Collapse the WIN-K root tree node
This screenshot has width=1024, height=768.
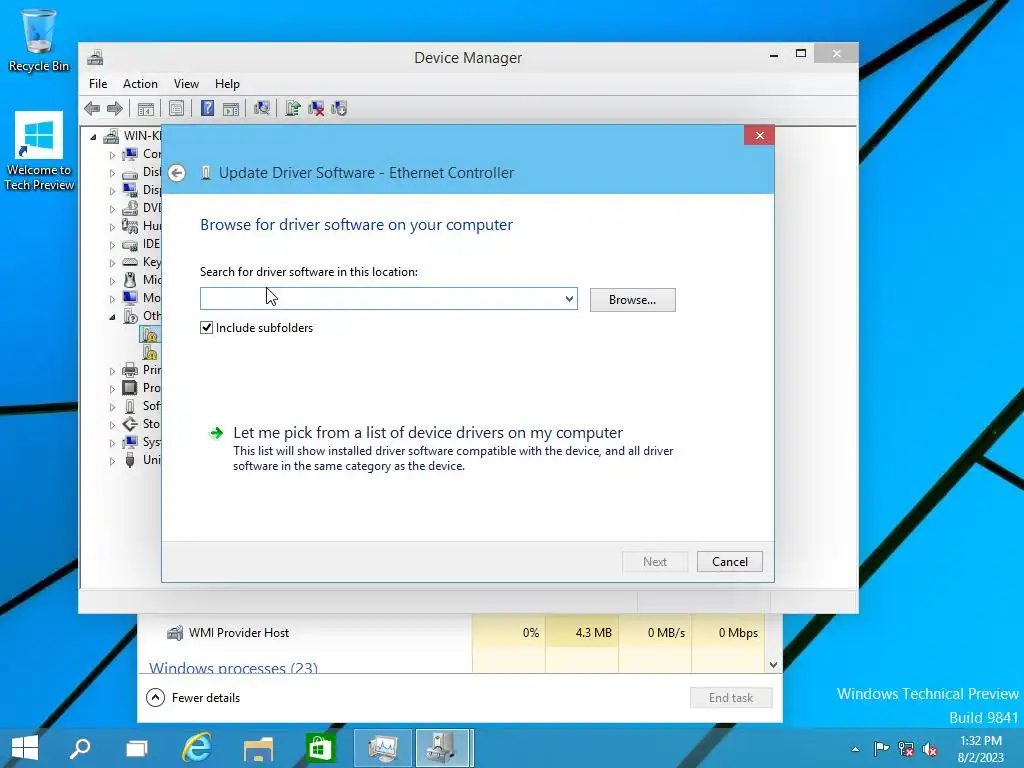93,137
